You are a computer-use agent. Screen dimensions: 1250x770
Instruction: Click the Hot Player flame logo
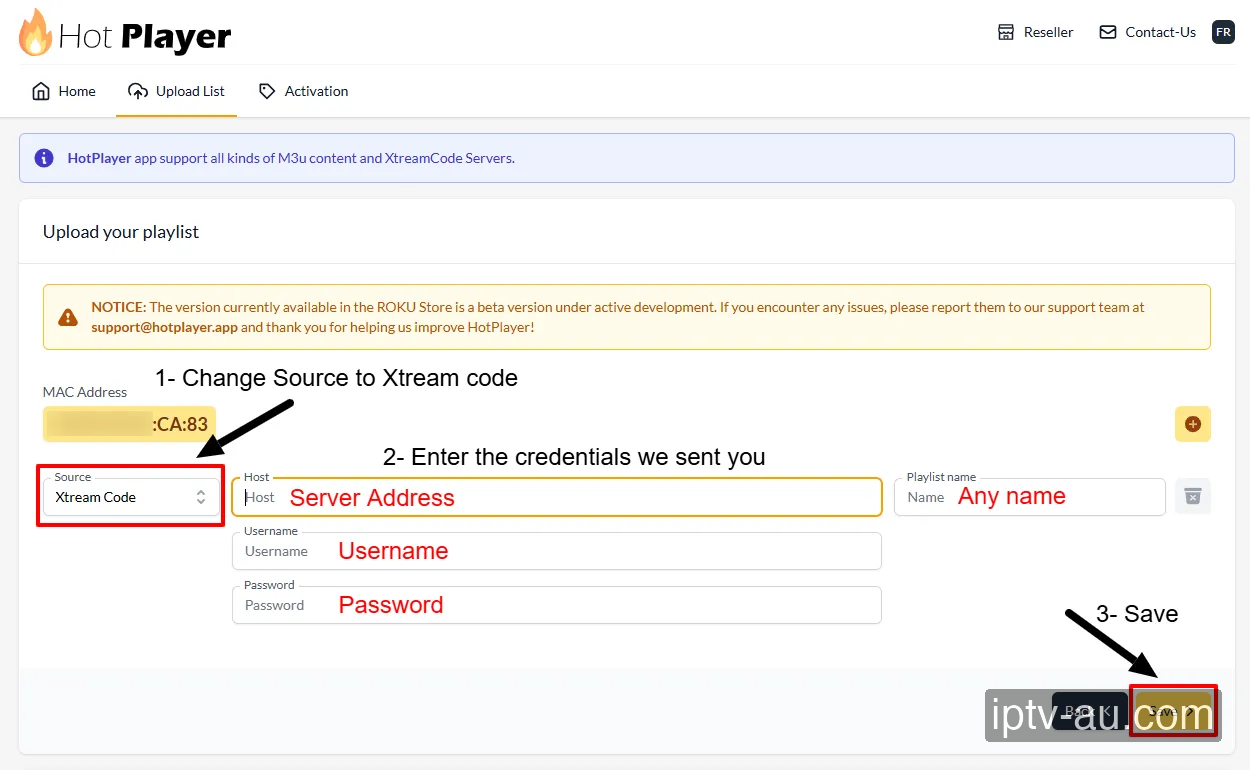(35, 32)
